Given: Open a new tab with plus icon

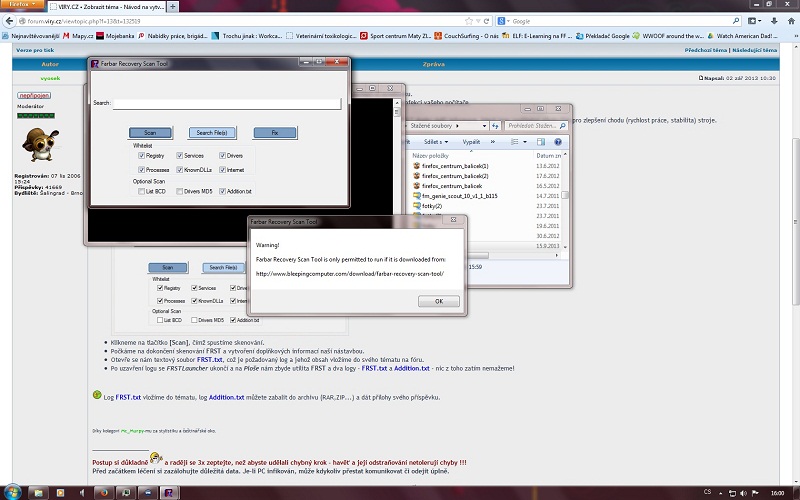Looking at the screenshot, I should point(172,6).
